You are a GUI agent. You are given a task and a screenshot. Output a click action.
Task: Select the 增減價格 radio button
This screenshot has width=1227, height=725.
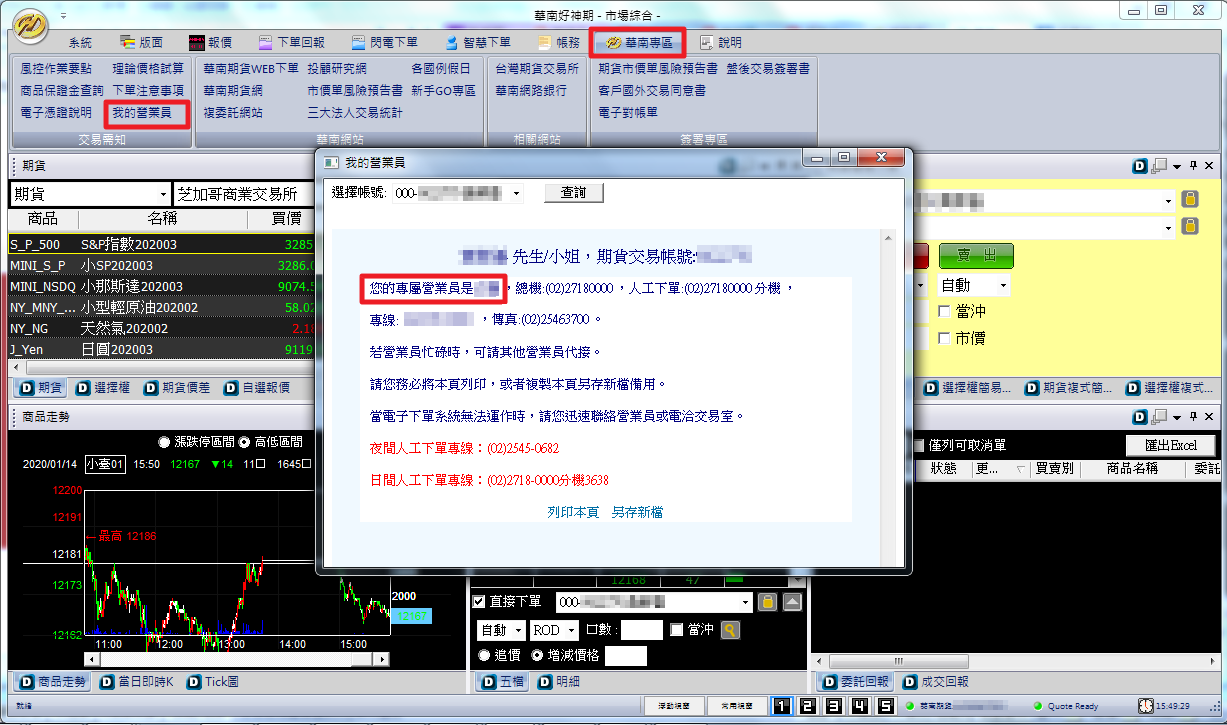click(x=537, y=656)
